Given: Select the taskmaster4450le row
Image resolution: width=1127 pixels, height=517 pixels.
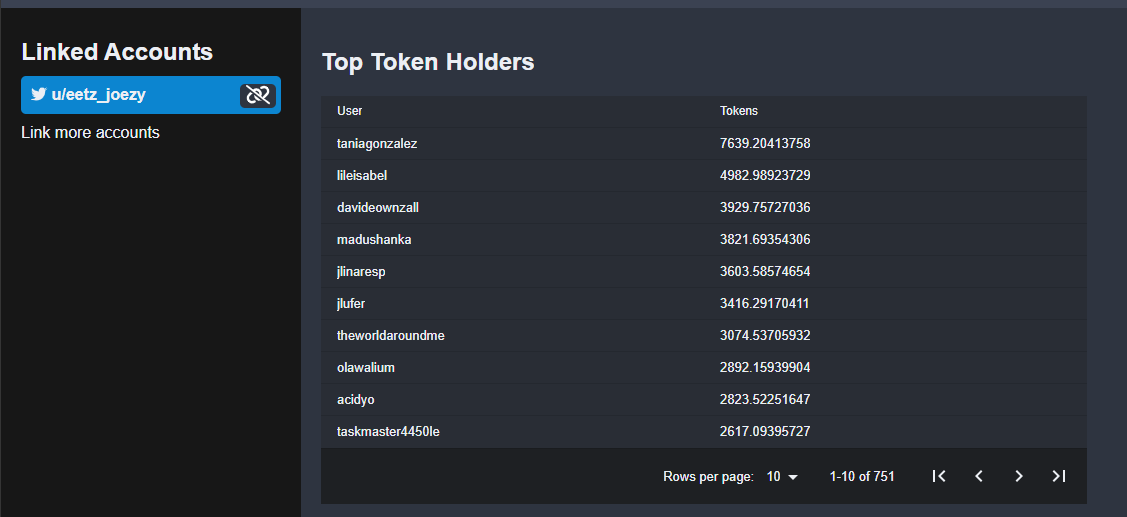Looking at the screenshot, I should pos(704,431).
